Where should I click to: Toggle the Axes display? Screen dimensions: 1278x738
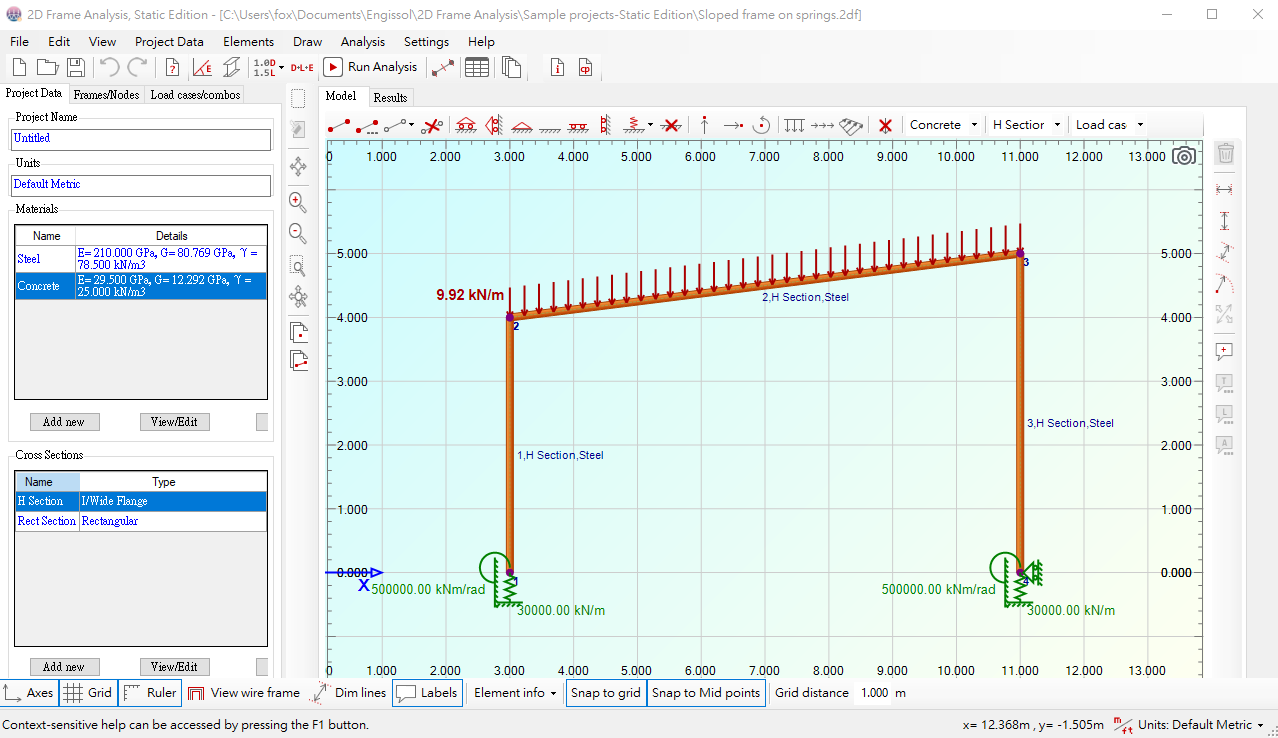[x=29, y=693]
